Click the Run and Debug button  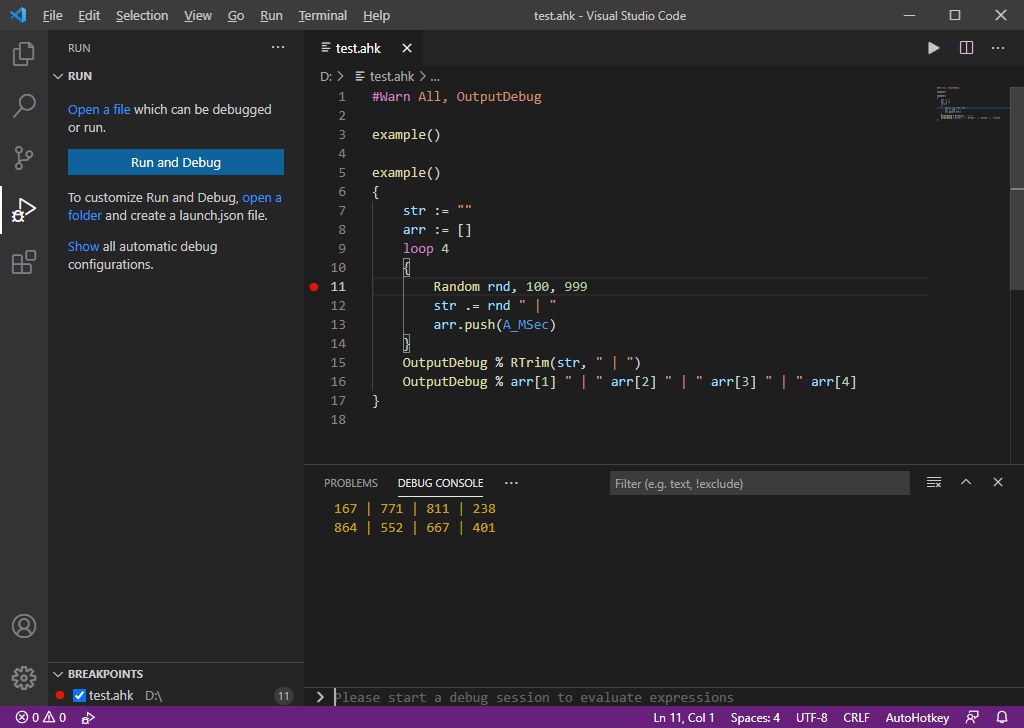pyautogui.click(x=176, y=162)
